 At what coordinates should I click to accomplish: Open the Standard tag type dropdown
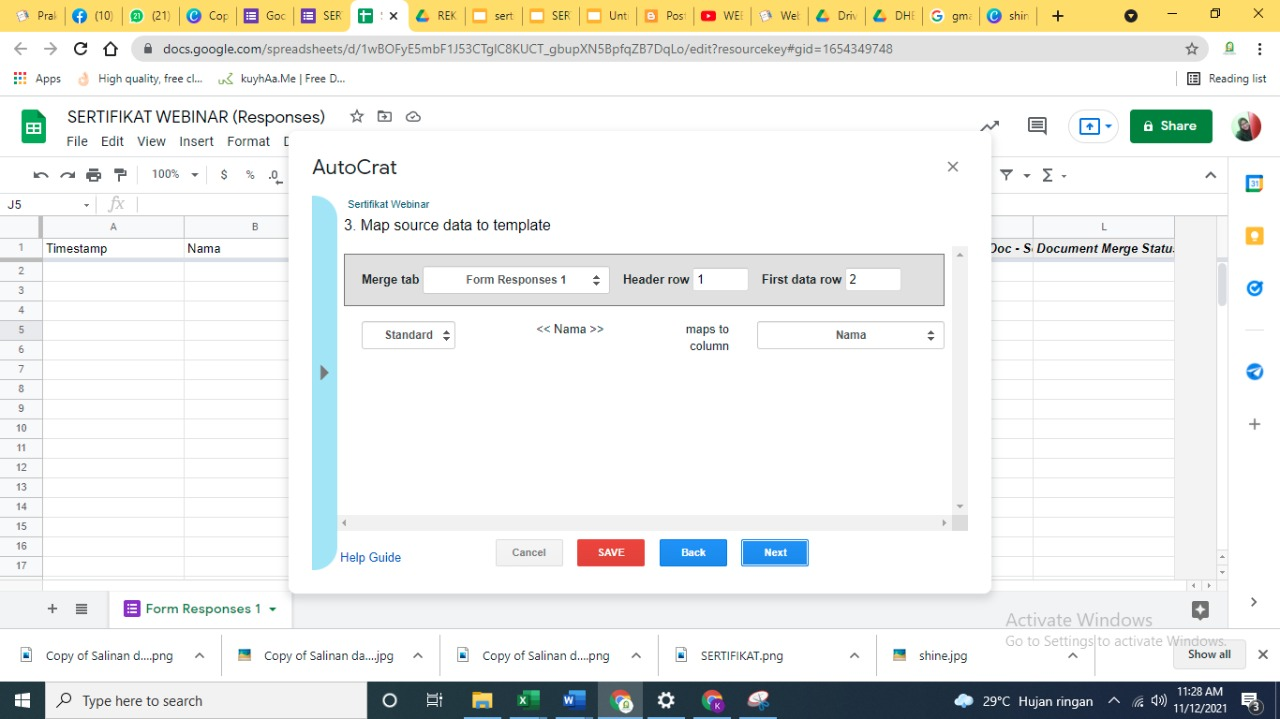pyautogui.click(x=408, y=335)
